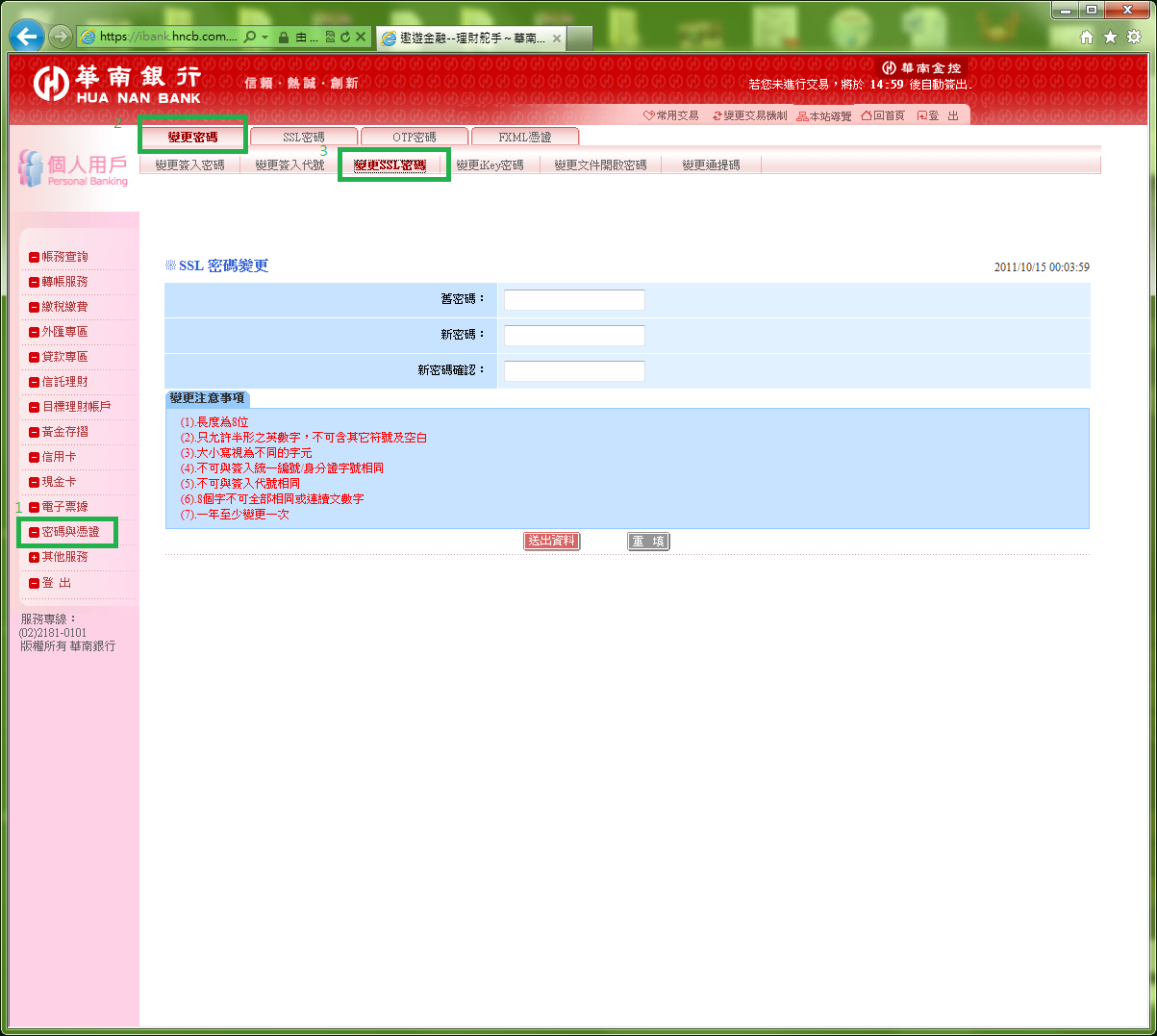Click the service phone (02)2181-0101

pos(53,633)
